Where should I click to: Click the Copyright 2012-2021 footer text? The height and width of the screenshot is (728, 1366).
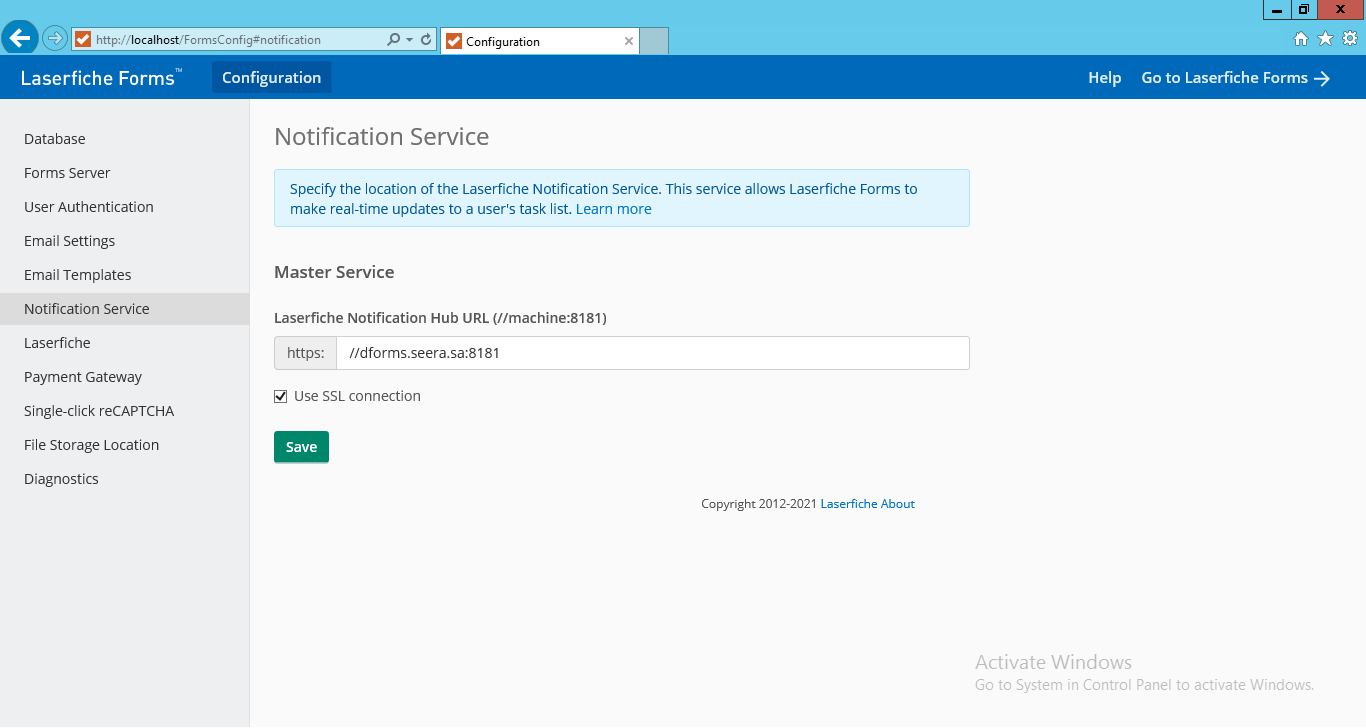click(x=759, y=504)
